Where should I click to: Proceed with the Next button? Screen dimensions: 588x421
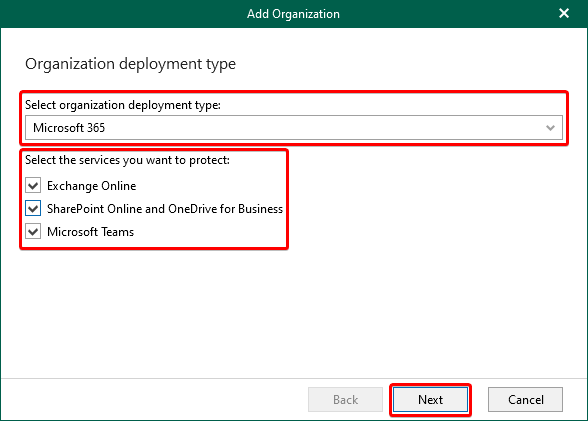[430, 400]
